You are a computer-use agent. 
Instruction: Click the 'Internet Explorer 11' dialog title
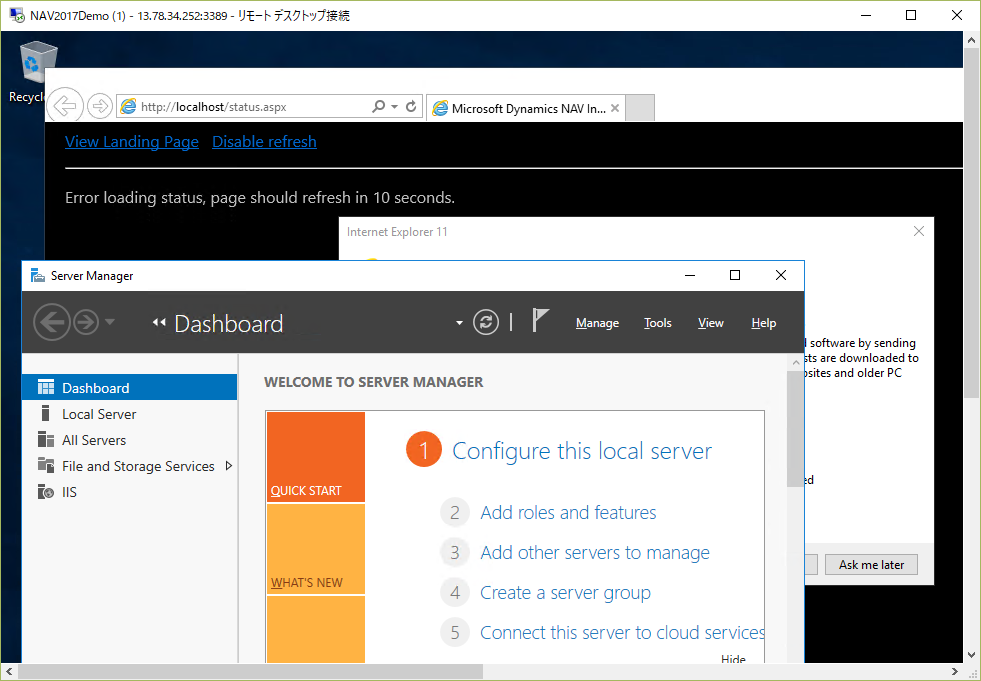pyautogui.click(x=397, y=232)
